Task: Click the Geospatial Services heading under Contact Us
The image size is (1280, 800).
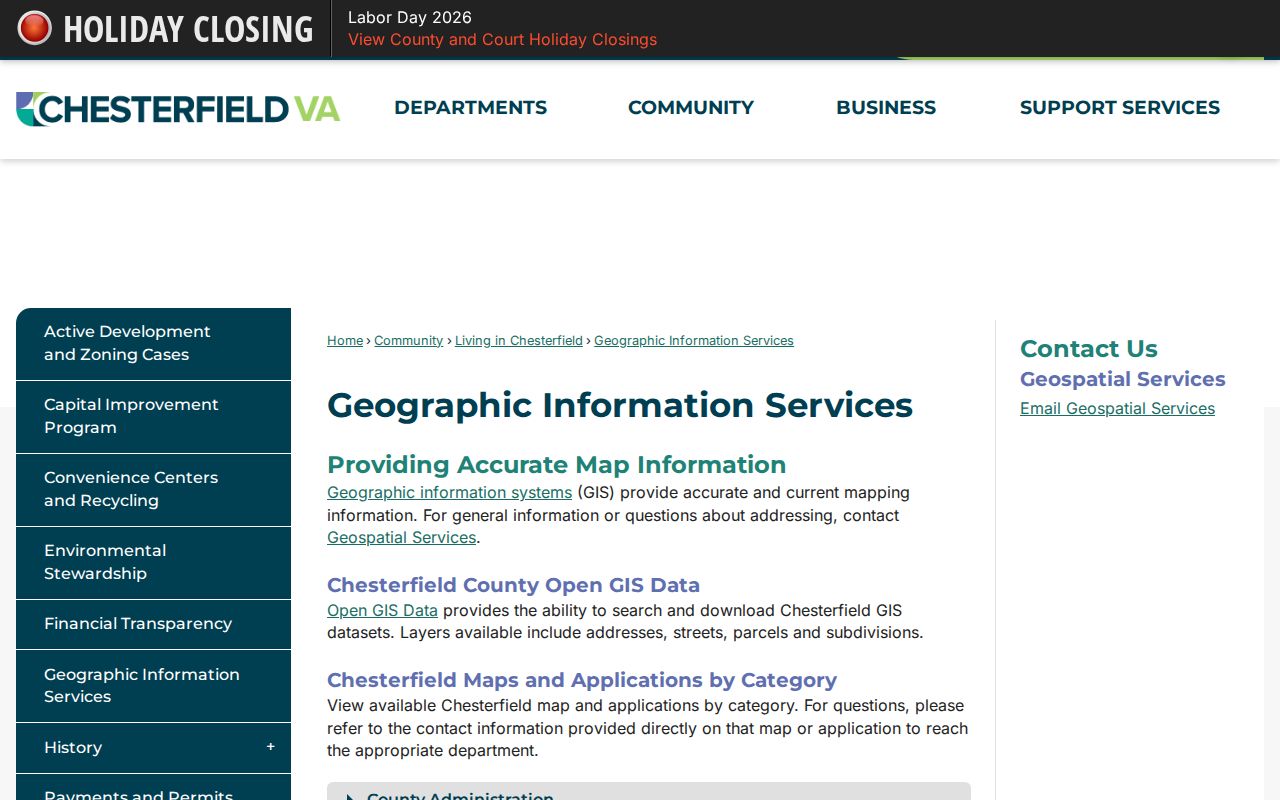Action: 1122,379
